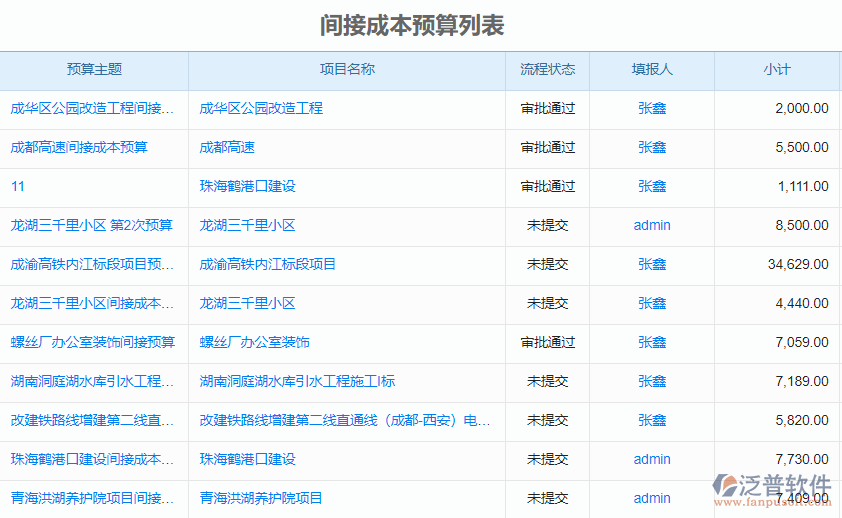The height and width of the screenshot is (518, 842).
Task: Sort by 预算主题 column header
Action: [94, 70]
